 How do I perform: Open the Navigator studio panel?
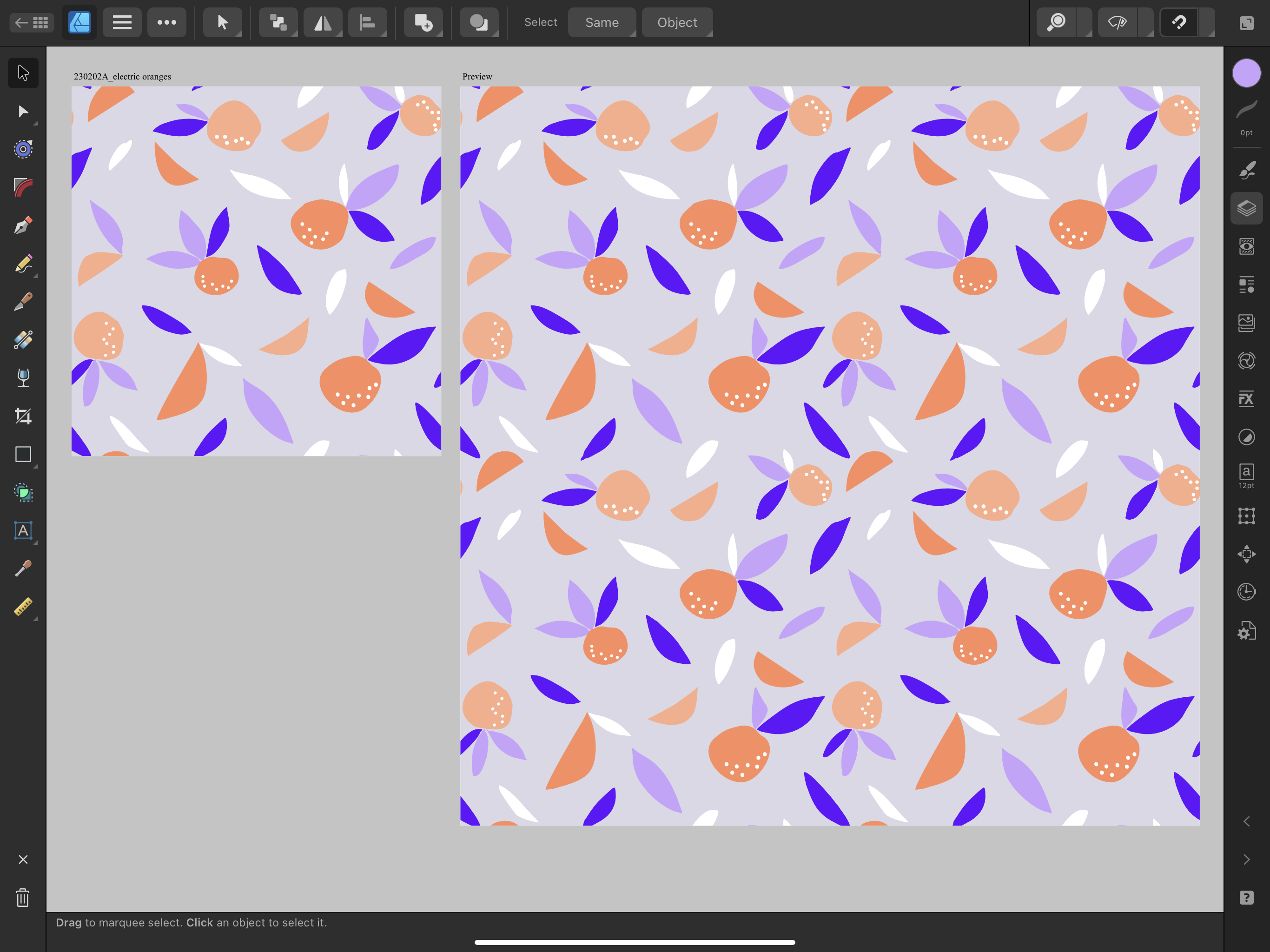1246,554
